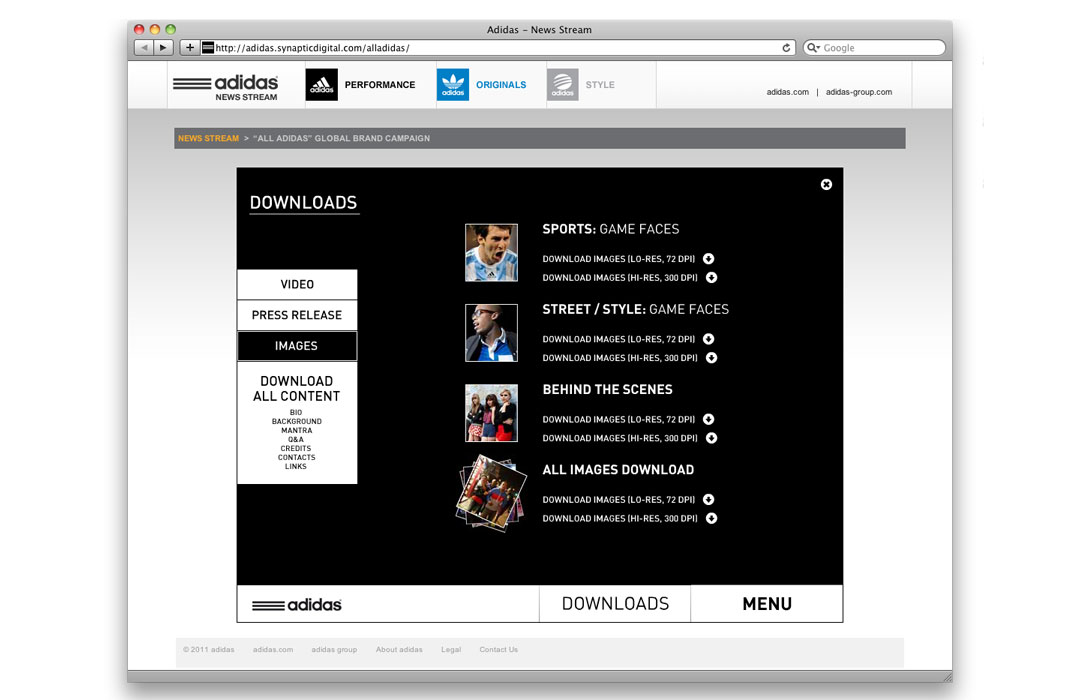Click NEWS STREAM breadcrumb link

tap(208, 138)
